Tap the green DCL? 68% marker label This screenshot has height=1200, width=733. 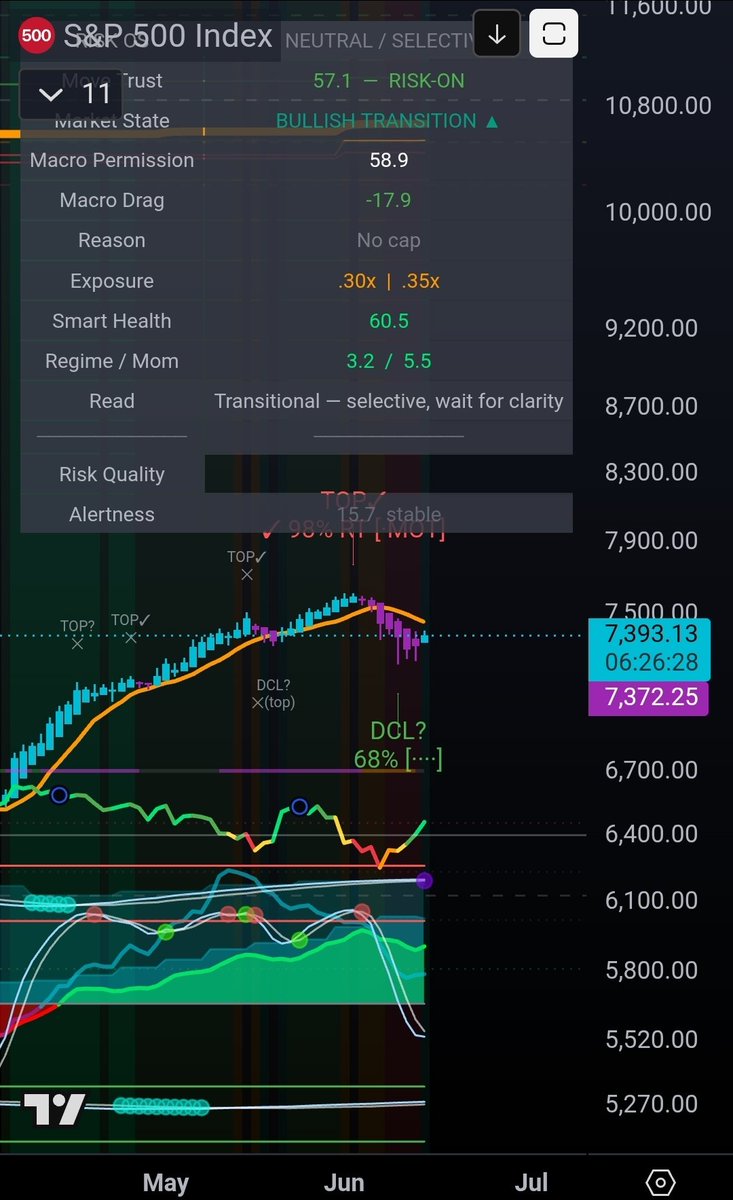click(x=398, y=745)
